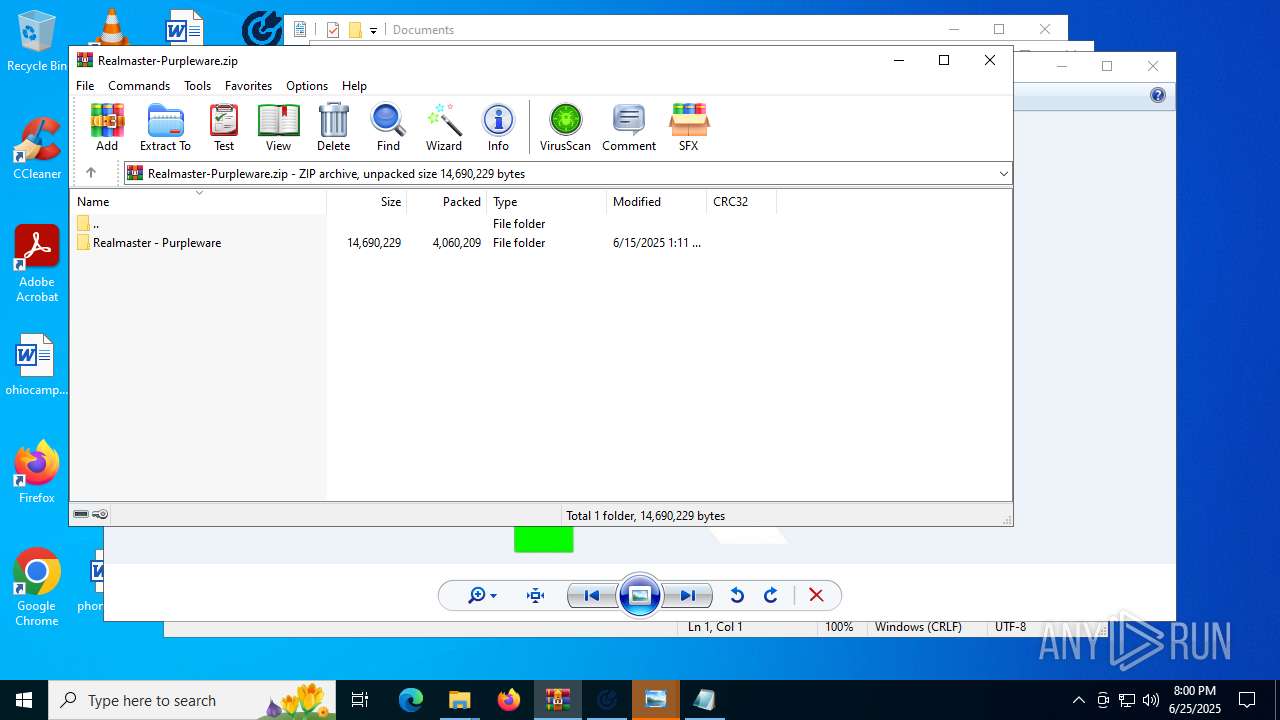Open zoom dropdown in photo viewer
Image resolution: width=1280 pixels, height=720 pixels.
coord(482,596)
